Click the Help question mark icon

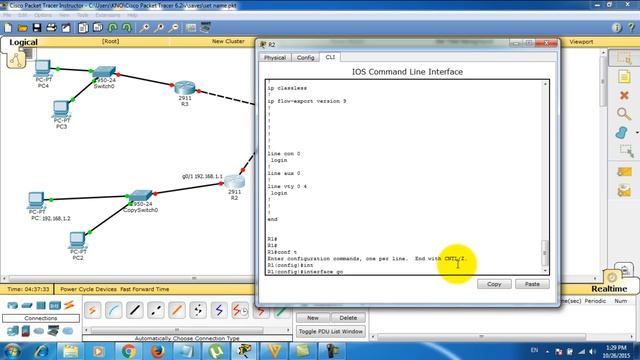coord(631,28)
